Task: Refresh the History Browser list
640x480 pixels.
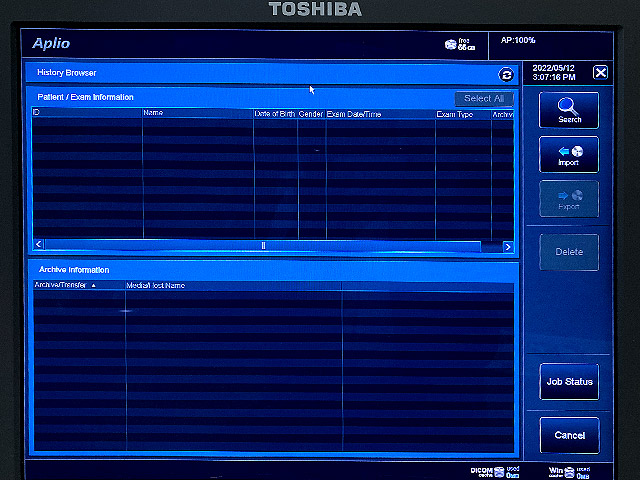Action: click(506, 75)
